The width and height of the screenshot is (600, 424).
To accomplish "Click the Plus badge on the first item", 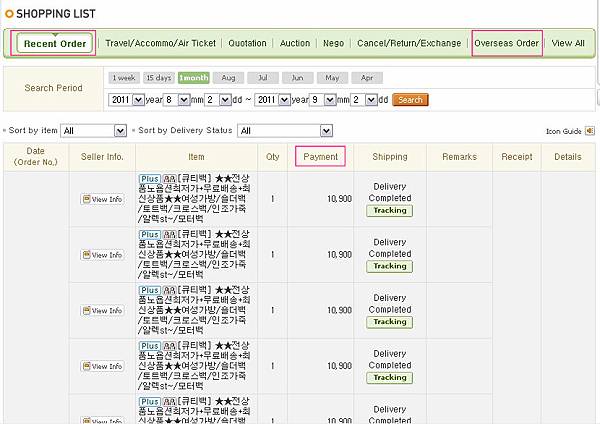I will point(148,178).
